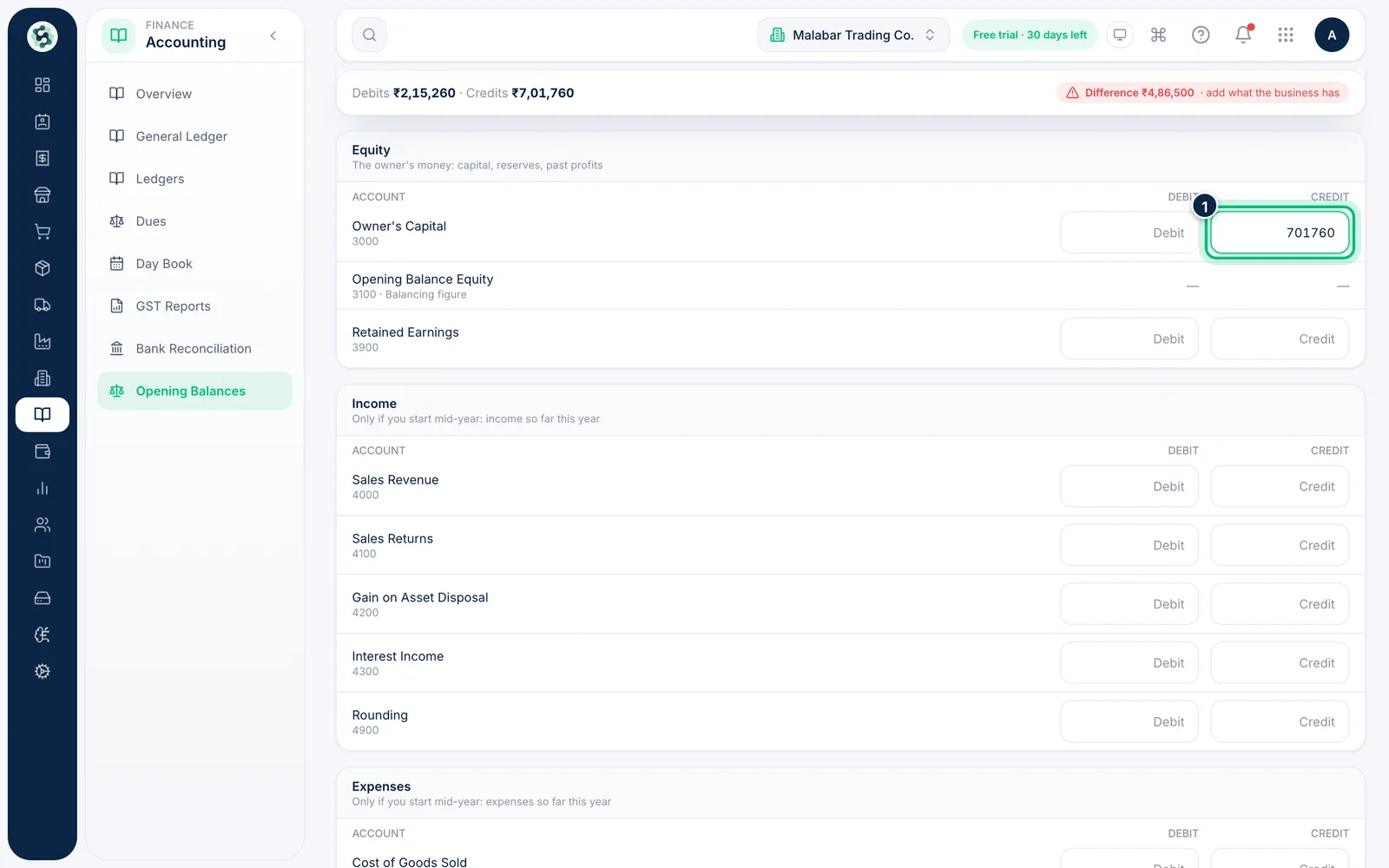Click the Owner's Capital debit field
This screenshot has width=1389, height=868.
[1129, 233]
